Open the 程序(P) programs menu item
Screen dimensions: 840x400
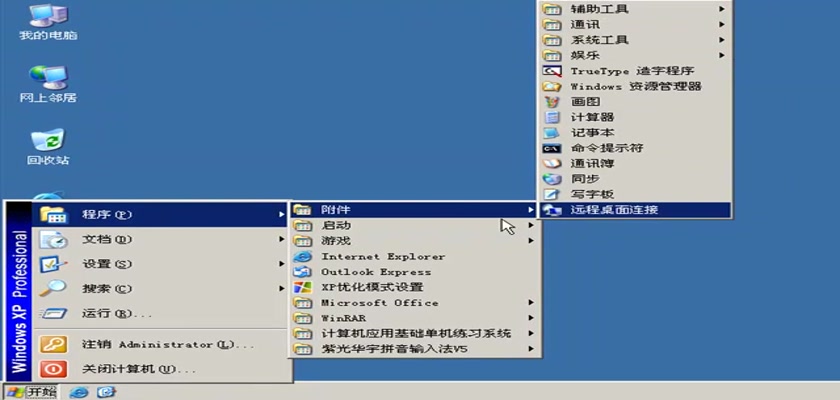(161, 214)
